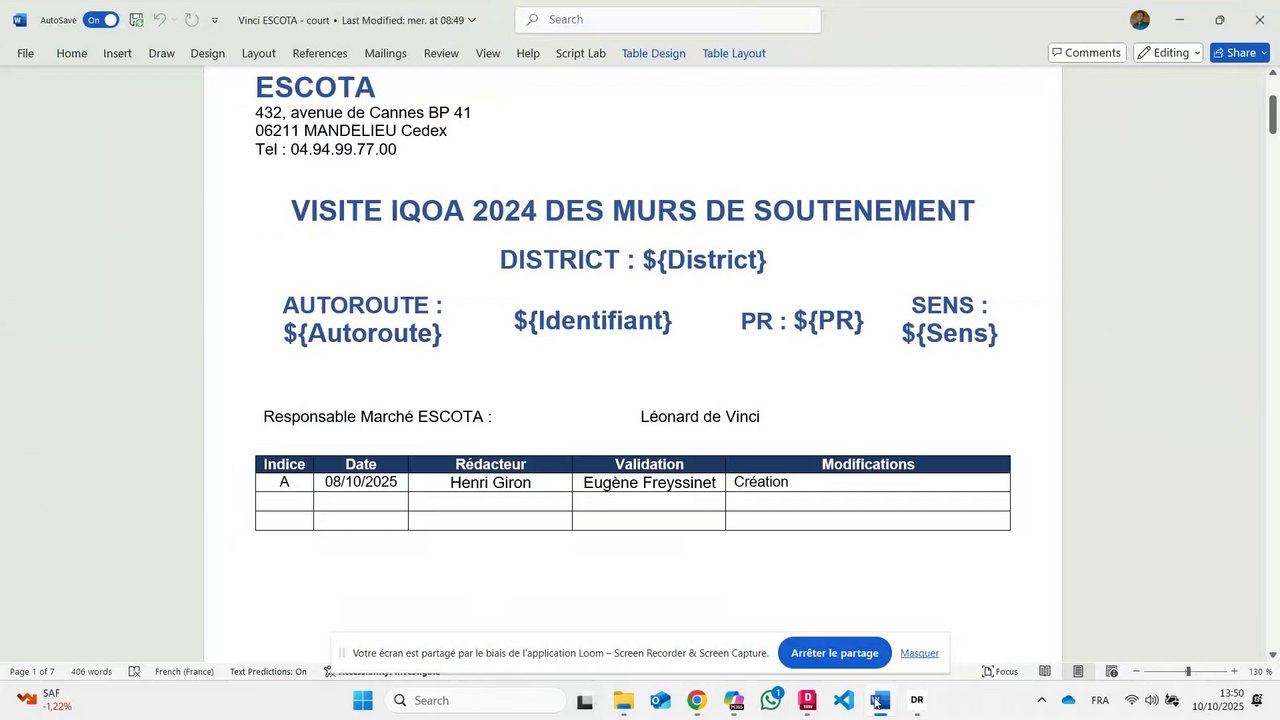Open the Comments pane
The width and height of the screenshot is (1280, 720).
[x=1087, y=53]
